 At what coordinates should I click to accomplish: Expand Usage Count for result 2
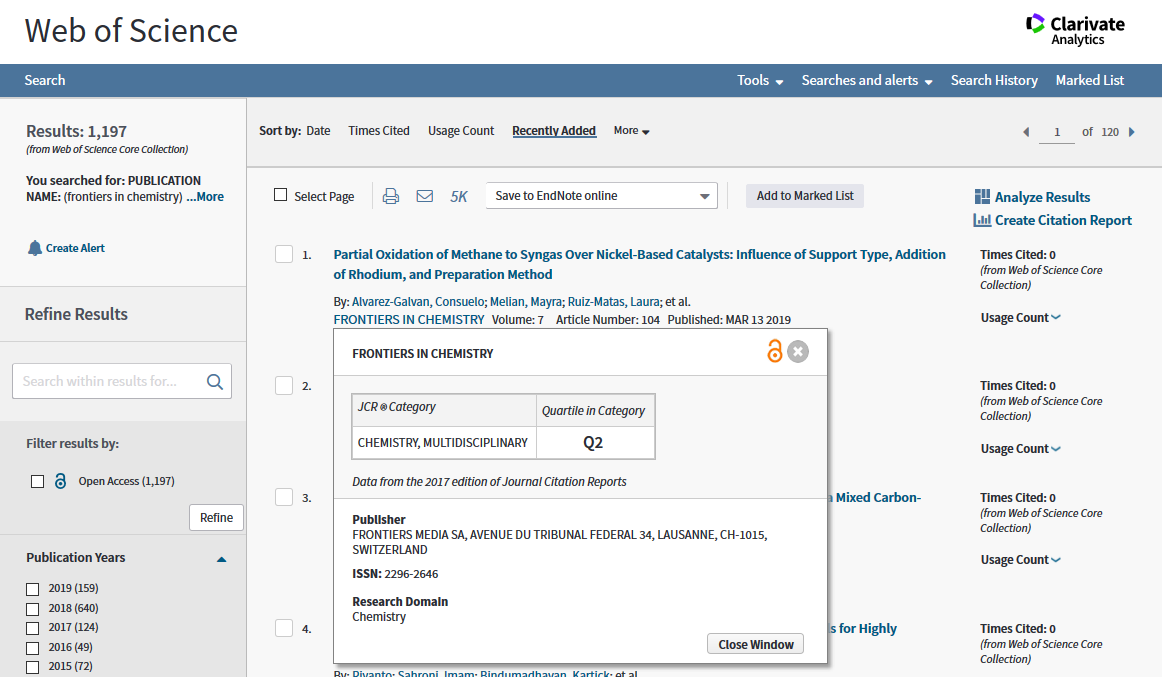(1020, 449)
